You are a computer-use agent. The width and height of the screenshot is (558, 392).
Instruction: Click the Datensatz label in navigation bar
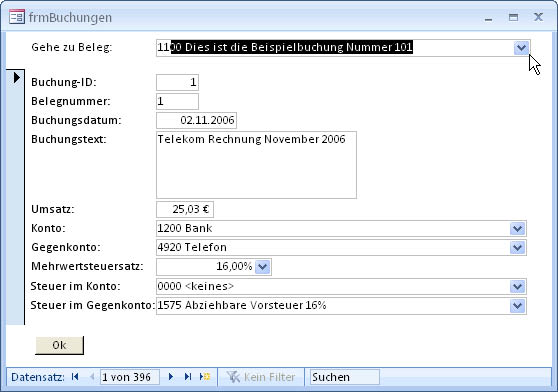point(38,377)
